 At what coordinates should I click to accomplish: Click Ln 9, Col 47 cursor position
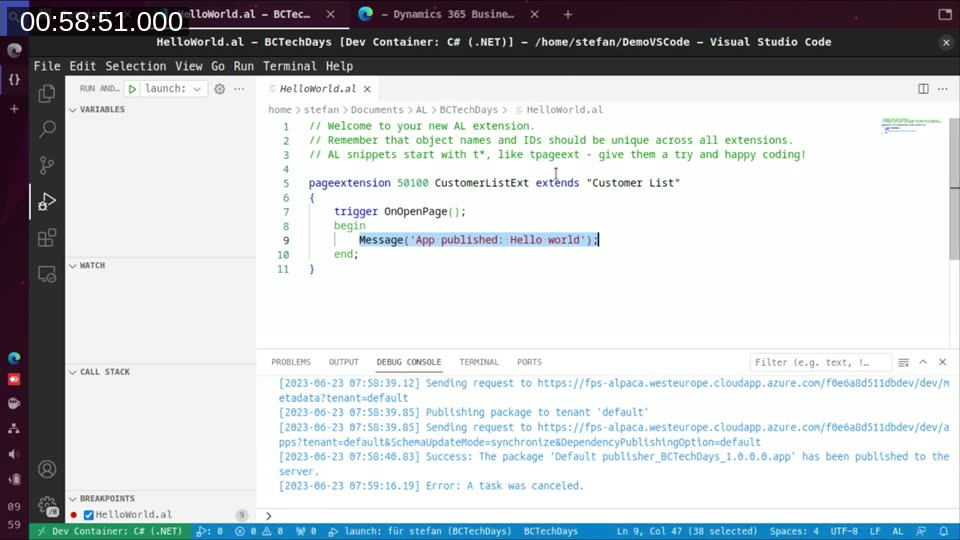687,531
